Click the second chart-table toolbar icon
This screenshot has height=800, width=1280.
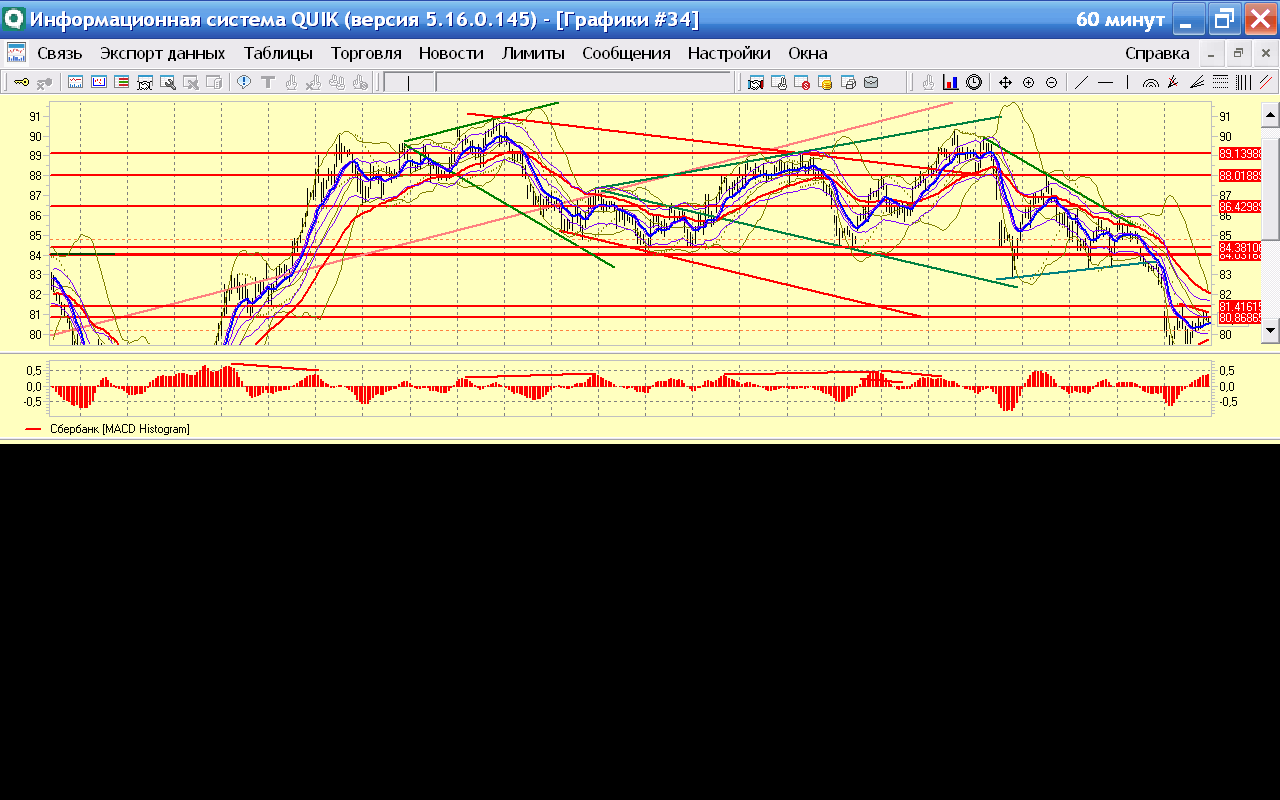click(98, 82)
